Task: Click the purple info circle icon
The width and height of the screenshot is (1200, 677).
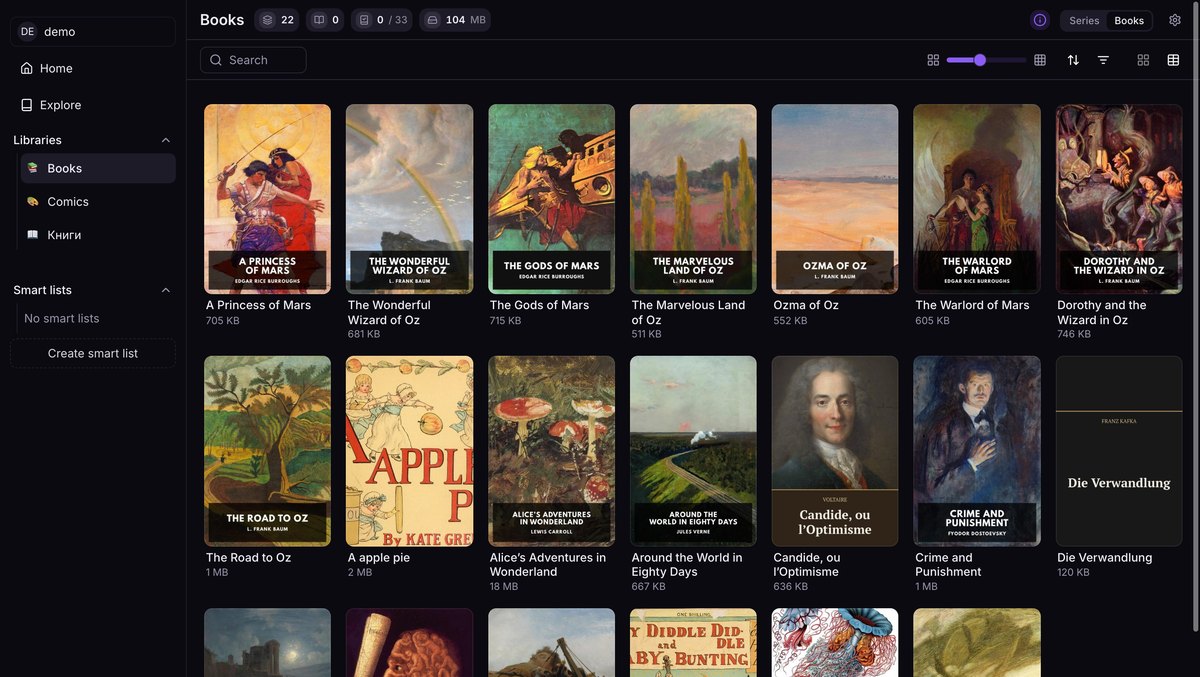Action: 1040,20
